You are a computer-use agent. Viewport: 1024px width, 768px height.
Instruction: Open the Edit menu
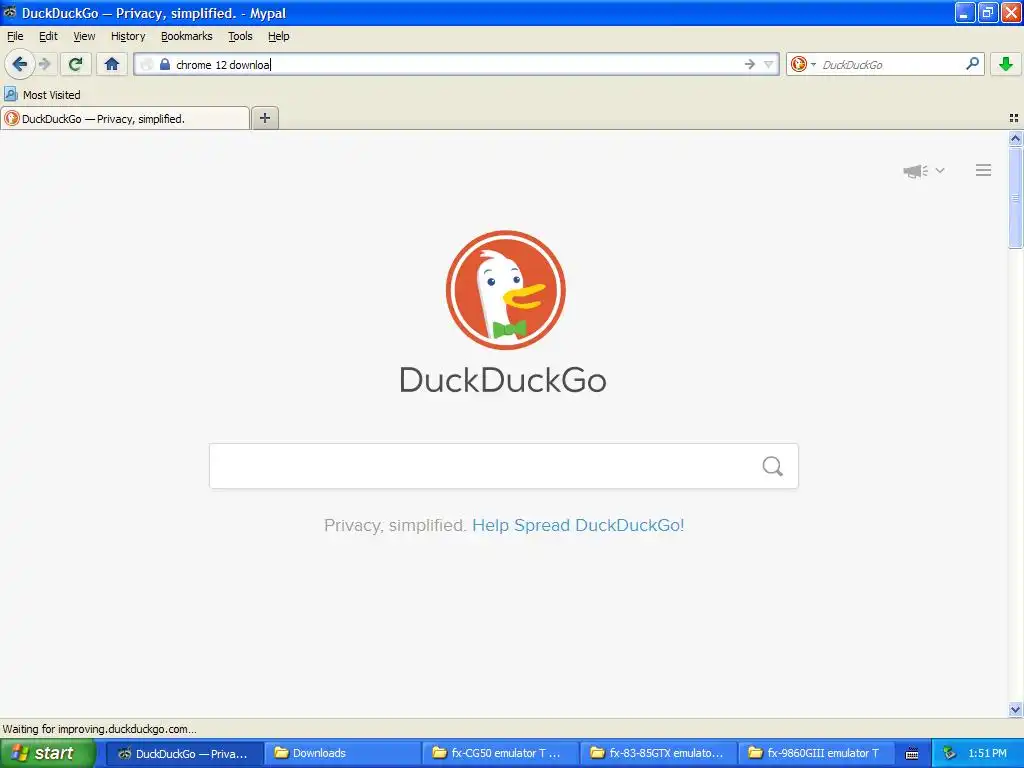coord(48,36)
